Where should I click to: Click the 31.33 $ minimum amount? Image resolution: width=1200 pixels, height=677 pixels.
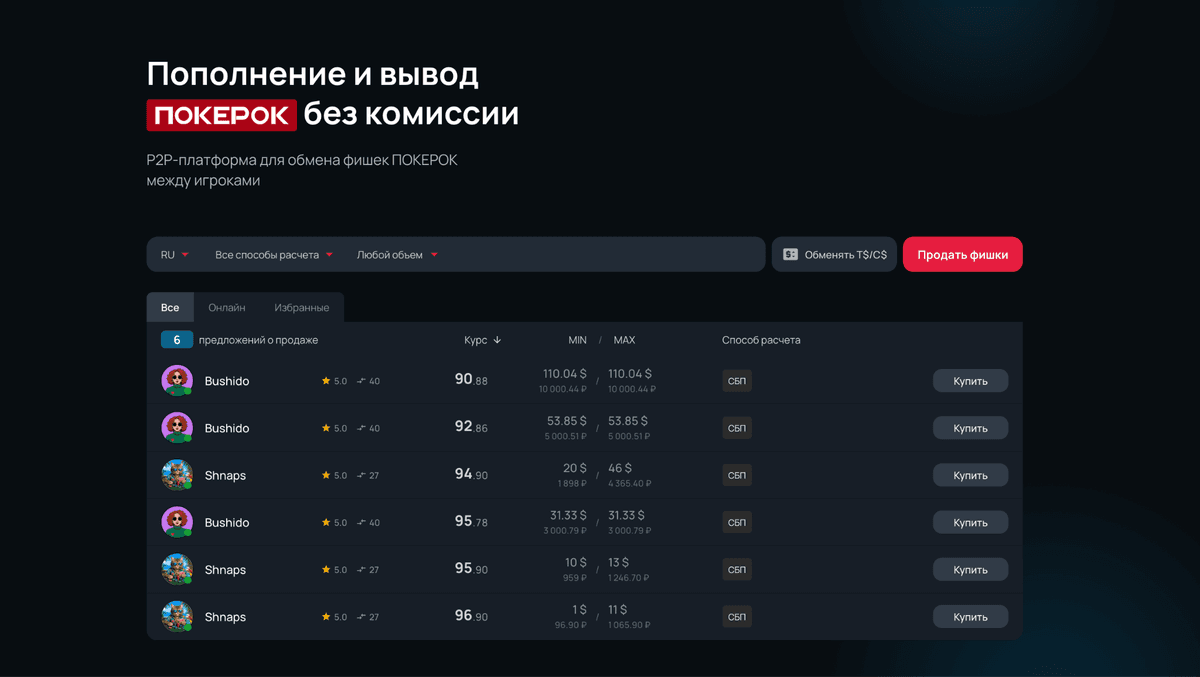tap(568, 515)
